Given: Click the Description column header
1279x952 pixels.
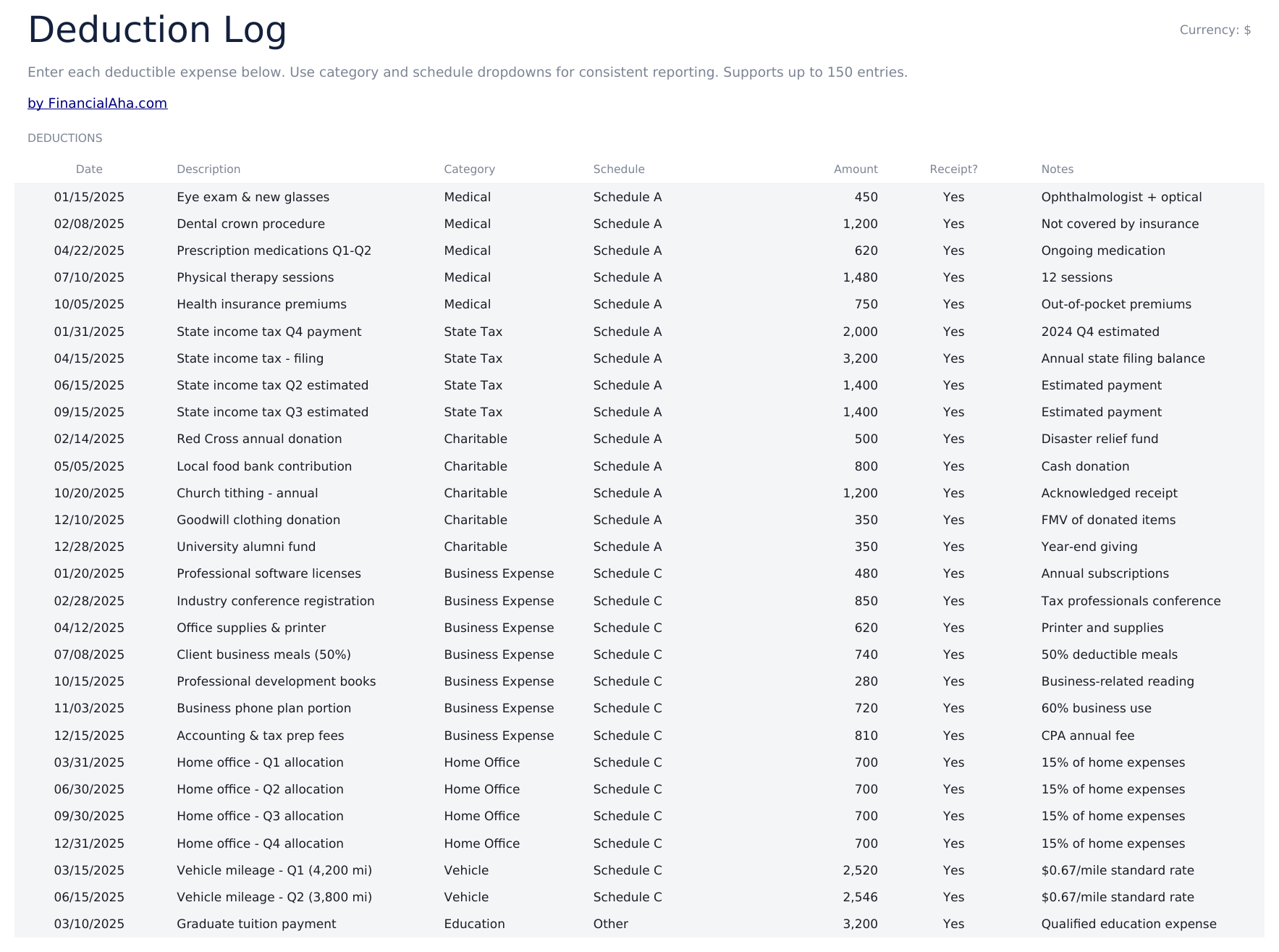Looking at the screenshot, I should (208, 169).
